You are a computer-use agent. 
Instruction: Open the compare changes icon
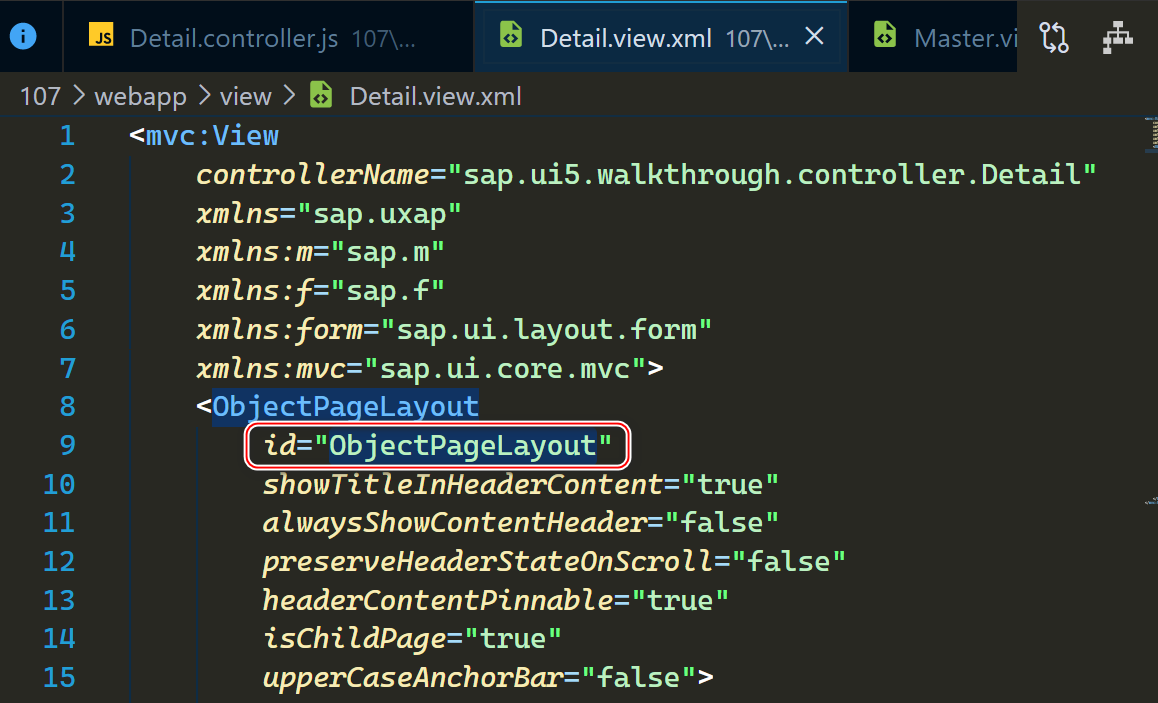coord(1054,37)
